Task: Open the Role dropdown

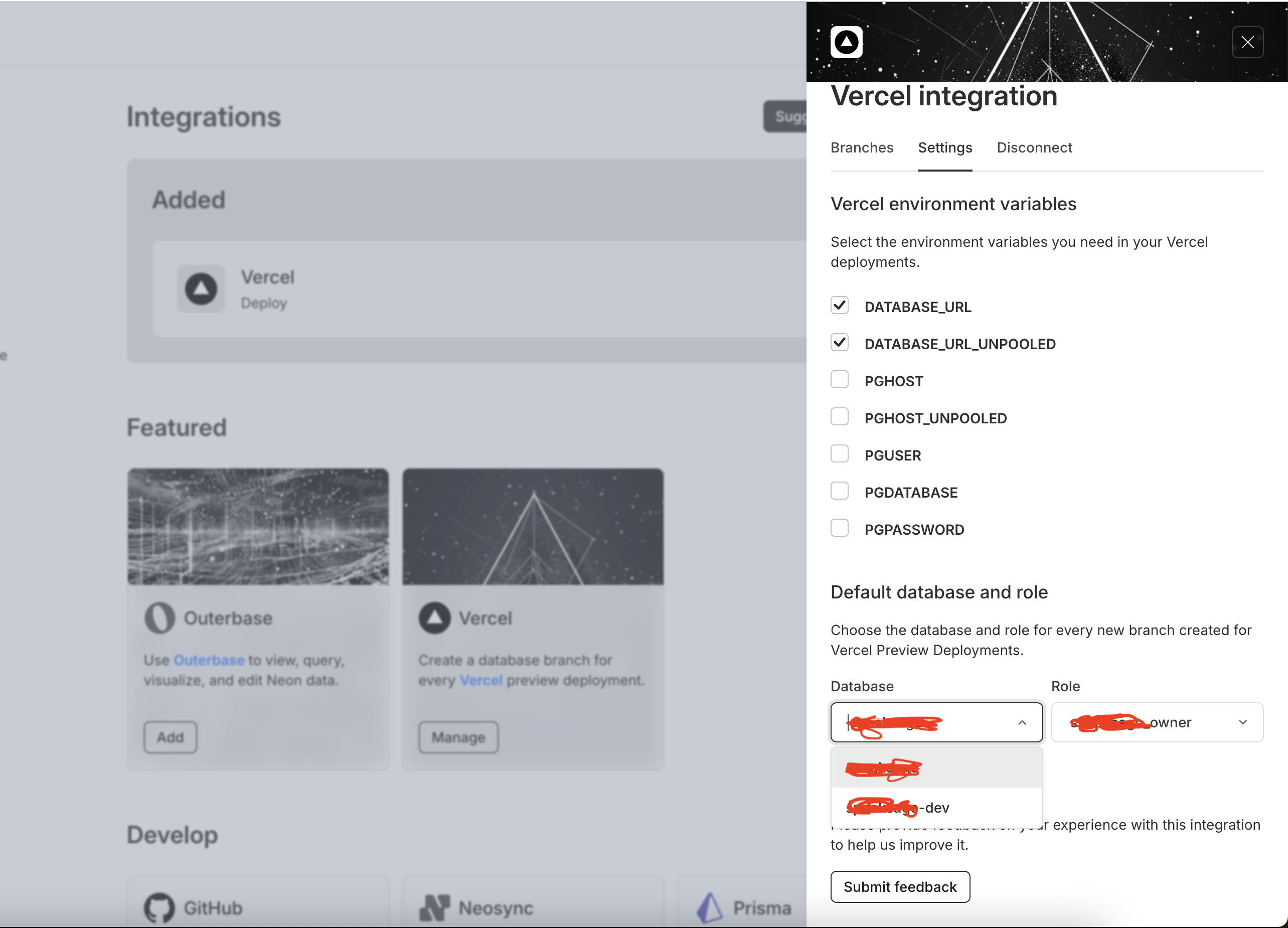Action: [x=1157, y=722]
